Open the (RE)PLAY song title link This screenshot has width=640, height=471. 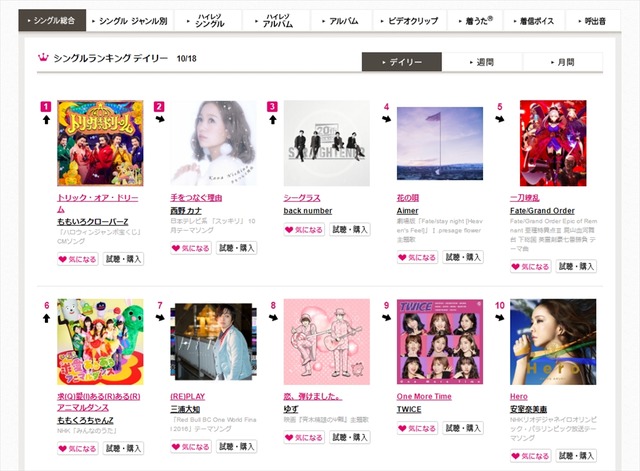pos(188,396)
